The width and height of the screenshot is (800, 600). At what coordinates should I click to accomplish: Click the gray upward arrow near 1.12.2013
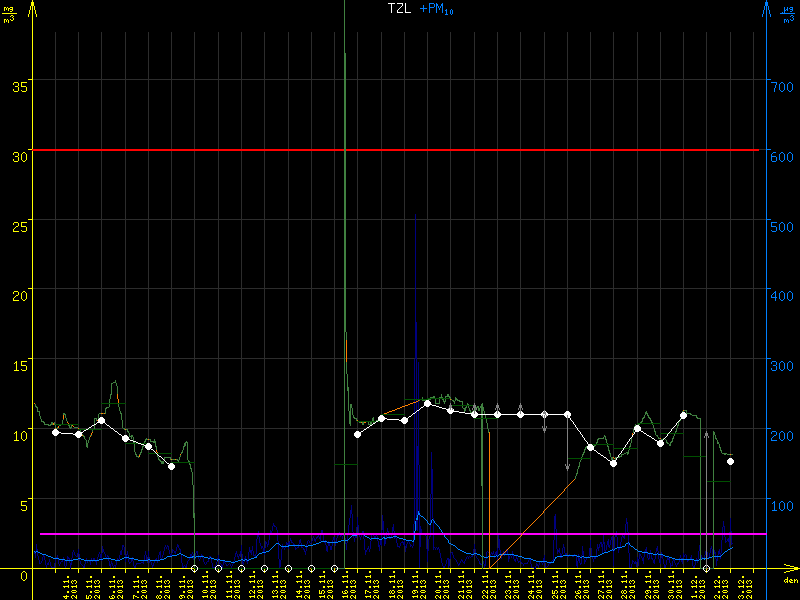click(707, 437)
